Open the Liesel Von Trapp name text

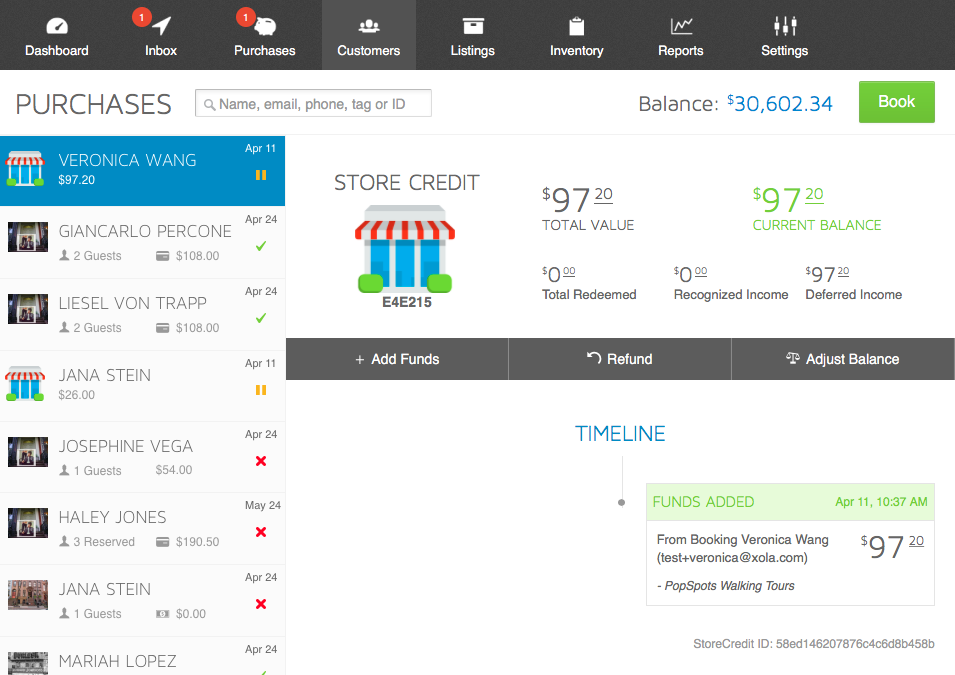click(133, 303)
